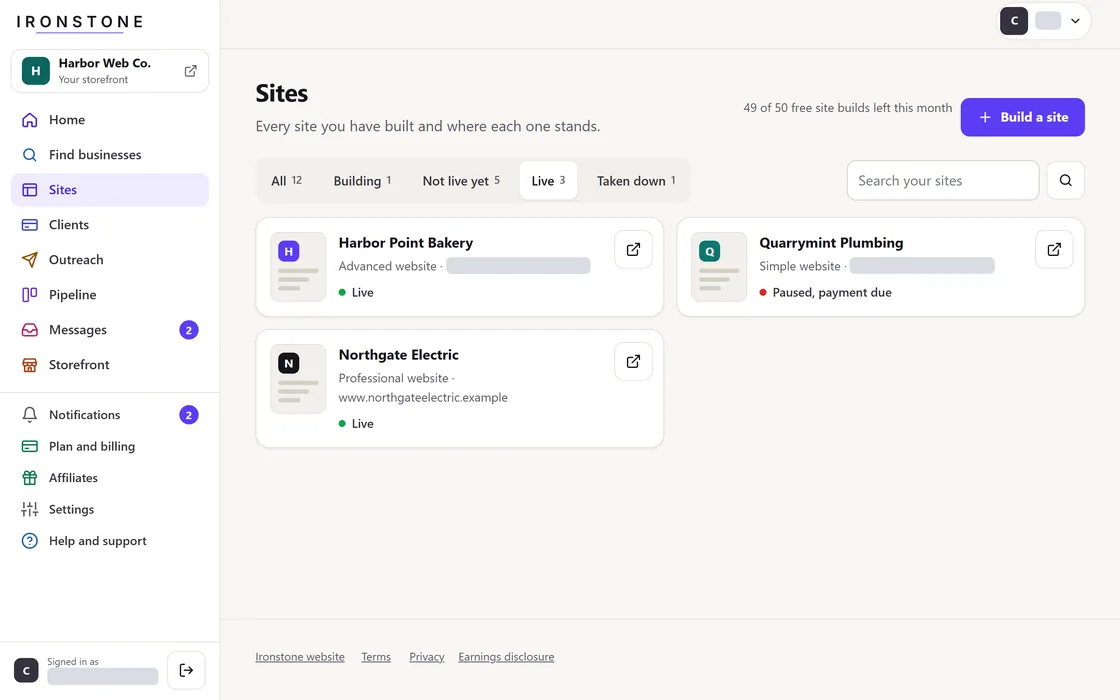The image size is (1120, 700).
Task: Click the Outreach paper plane icon
Action: point(29,260)
